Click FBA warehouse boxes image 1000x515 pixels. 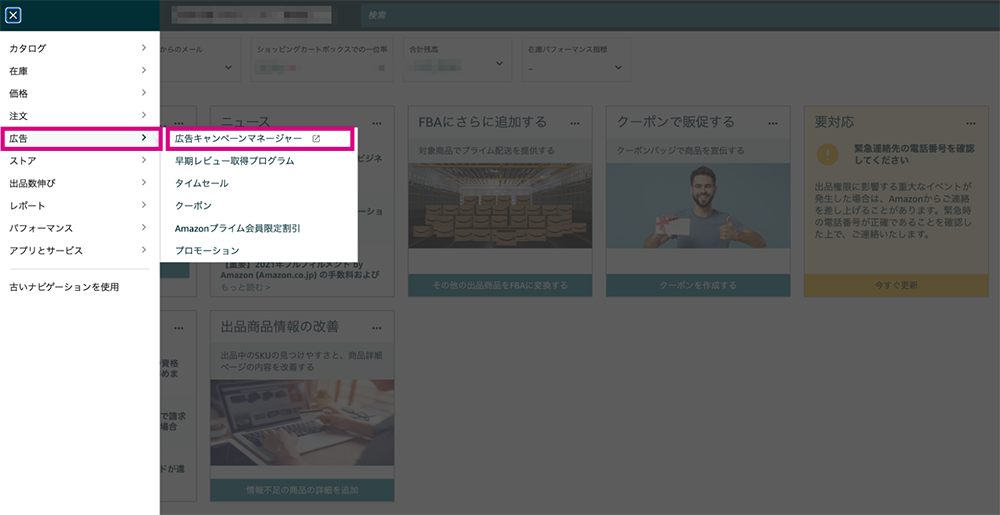[x=500, y=206]
